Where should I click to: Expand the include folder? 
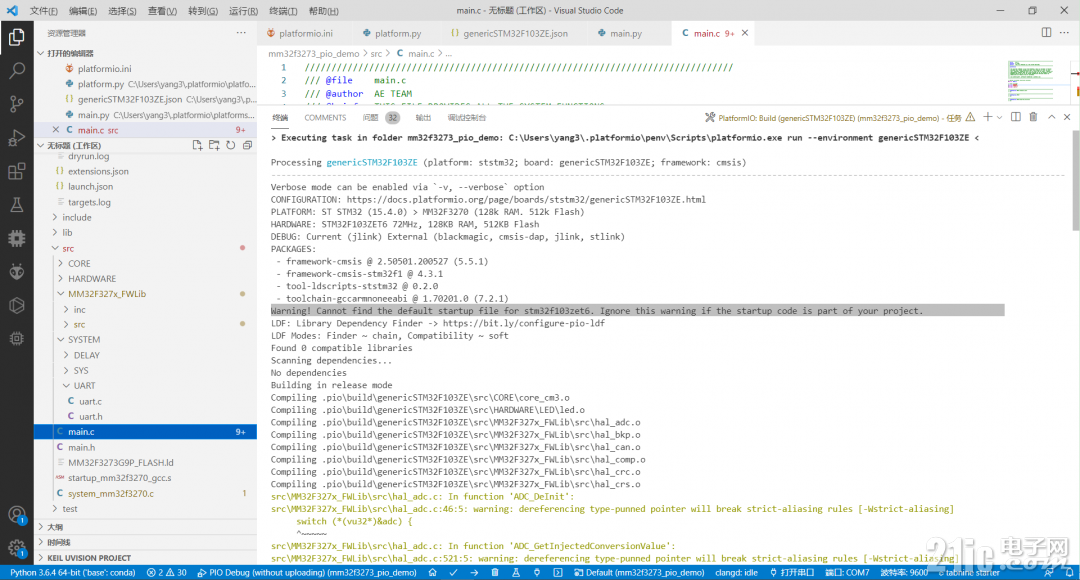[x=55, y=218]
